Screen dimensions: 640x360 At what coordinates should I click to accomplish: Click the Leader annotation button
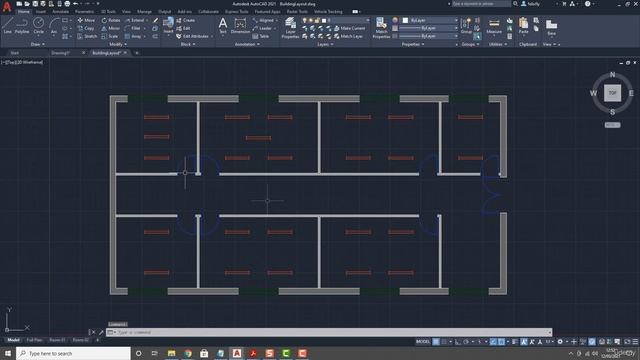pyautogui.click(x=262, y=28)
